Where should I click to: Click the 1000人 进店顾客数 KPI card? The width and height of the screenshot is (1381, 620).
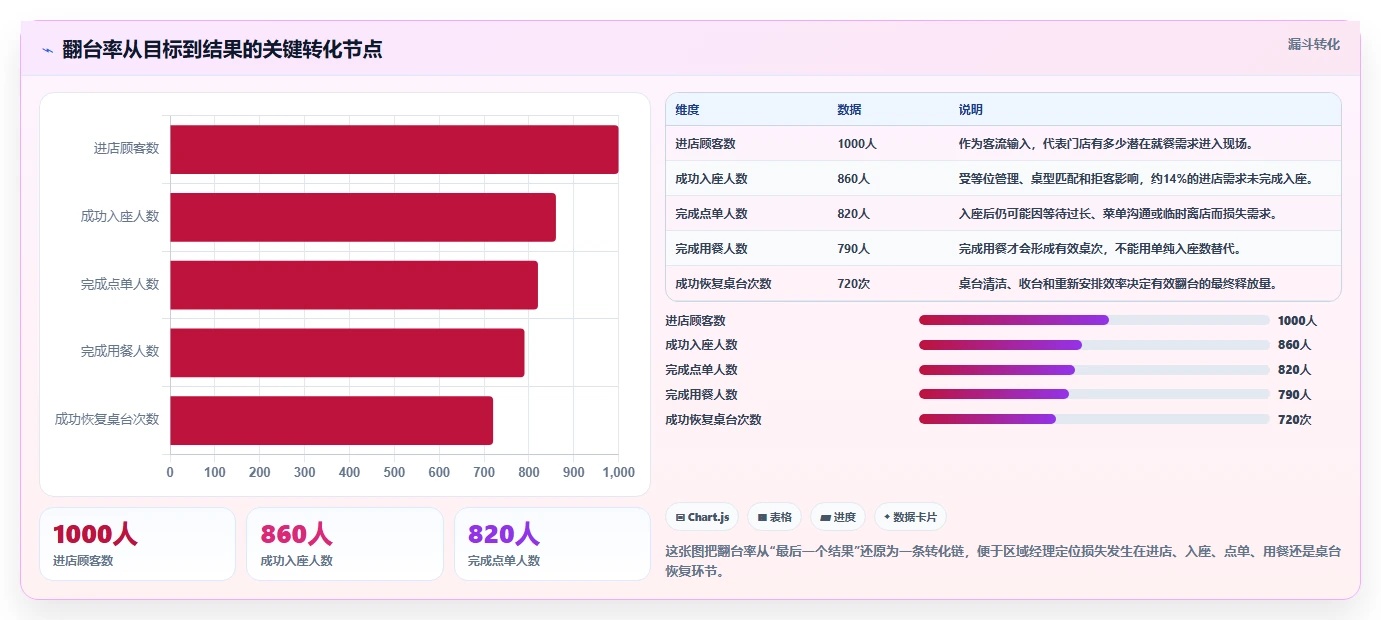tap(137, 544)
